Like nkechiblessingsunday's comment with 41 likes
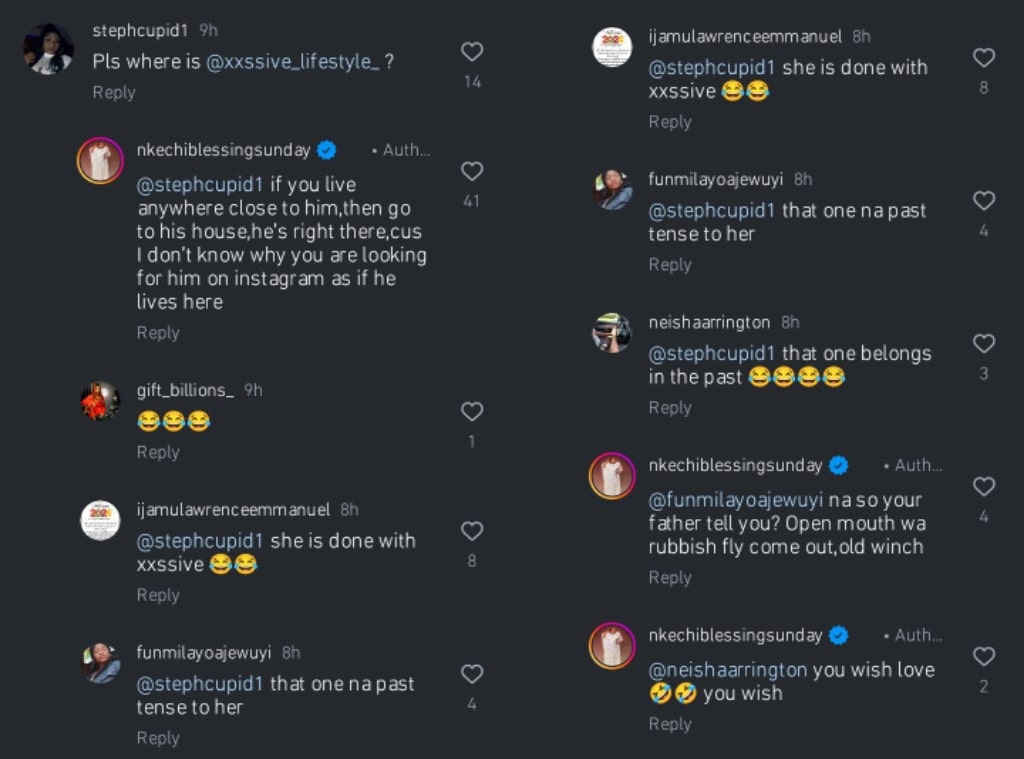This screenshot has width=1024, height=759. point(472,172)
